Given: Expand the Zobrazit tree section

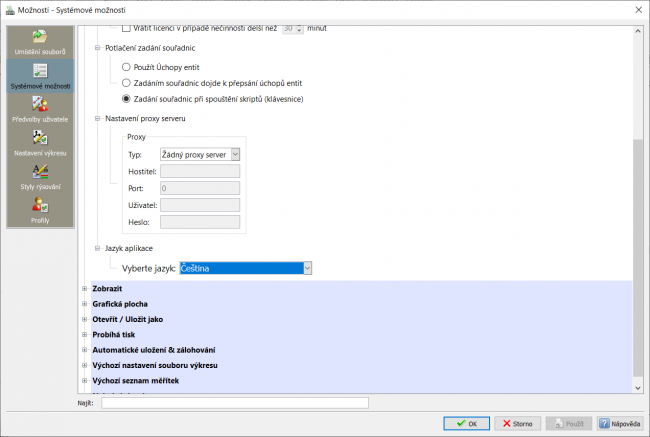Looking at the screenshot, I should pyautogui.click(x=85, y=289).
